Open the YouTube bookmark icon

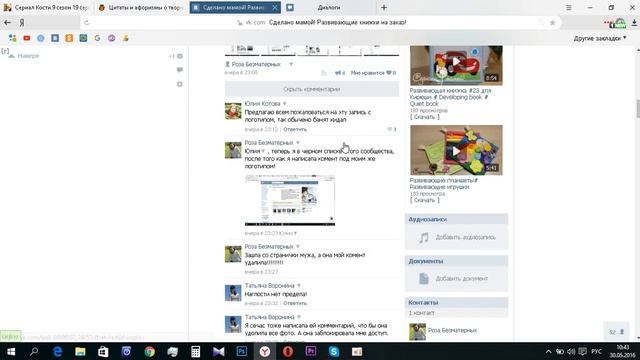(x=27, y=38)
